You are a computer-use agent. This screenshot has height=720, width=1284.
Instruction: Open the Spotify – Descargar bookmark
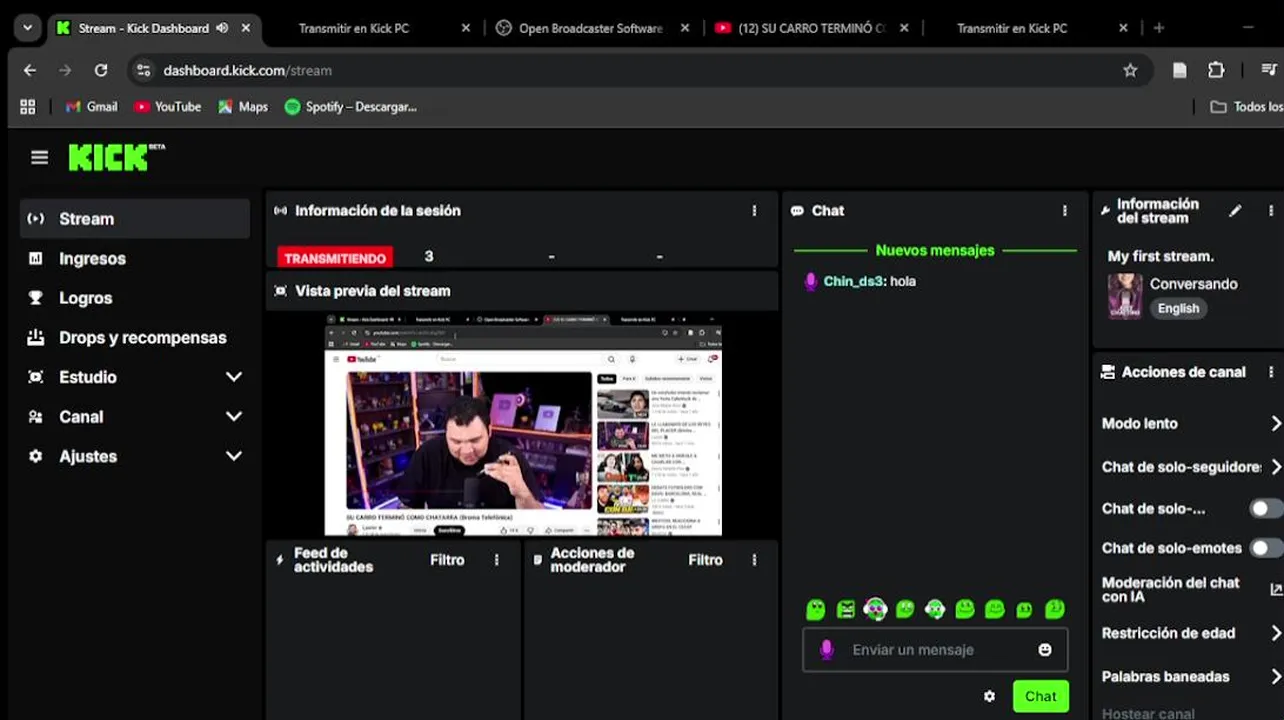[350, 107]
